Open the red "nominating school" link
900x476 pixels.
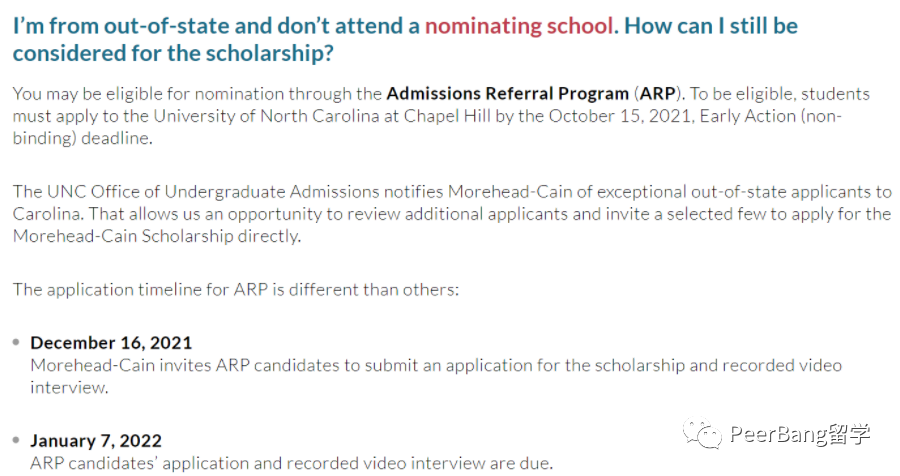point(519,26)
